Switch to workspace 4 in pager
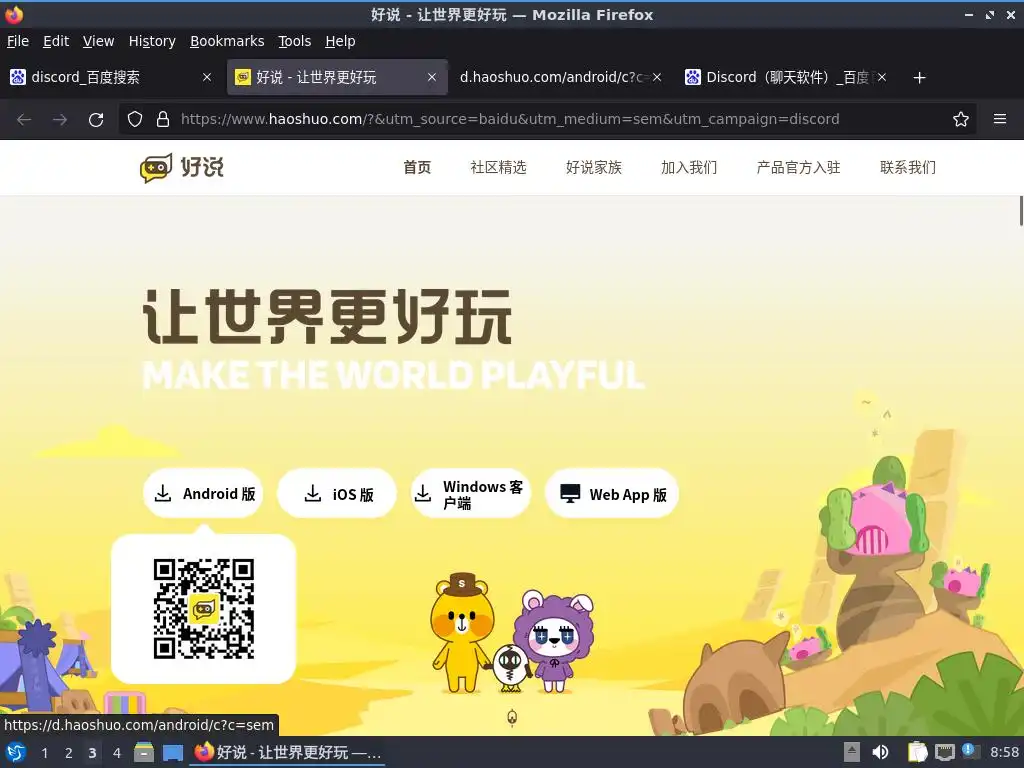This screenshot has height=768, width=1024. tap(117, 753)
